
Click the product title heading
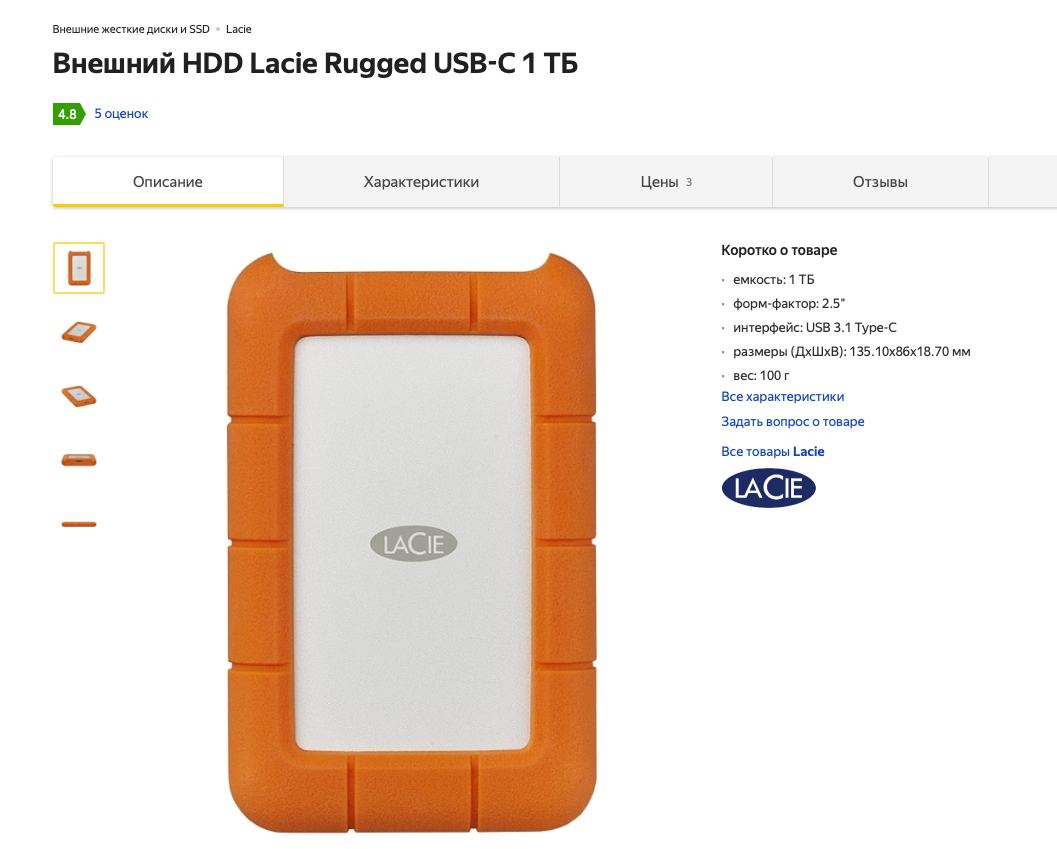pyautogui.click(x=315, y=63)
